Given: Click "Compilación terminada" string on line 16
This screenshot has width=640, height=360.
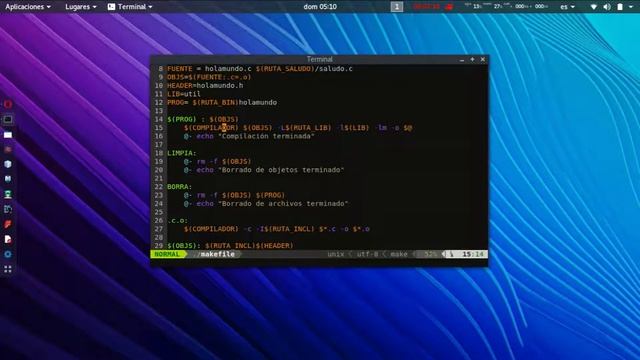Looking at the screenshot, I should tap(266, 136).
